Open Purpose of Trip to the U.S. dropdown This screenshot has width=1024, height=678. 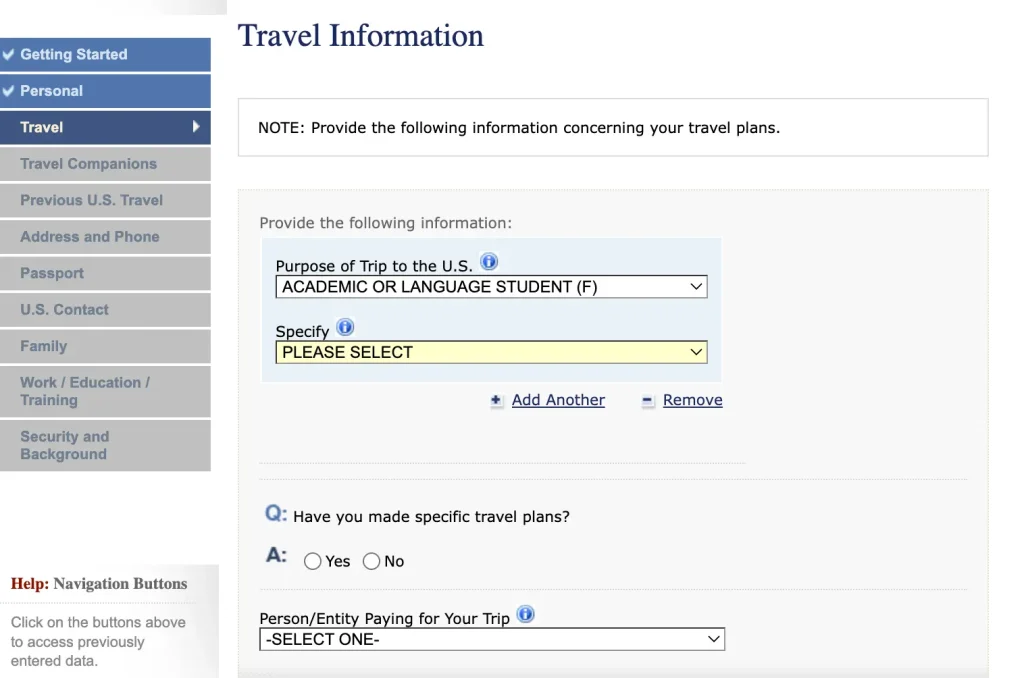491,287
